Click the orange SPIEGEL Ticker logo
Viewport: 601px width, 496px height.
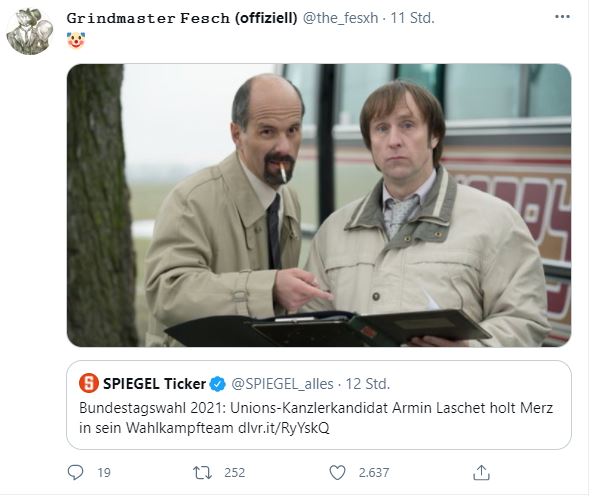89,383
